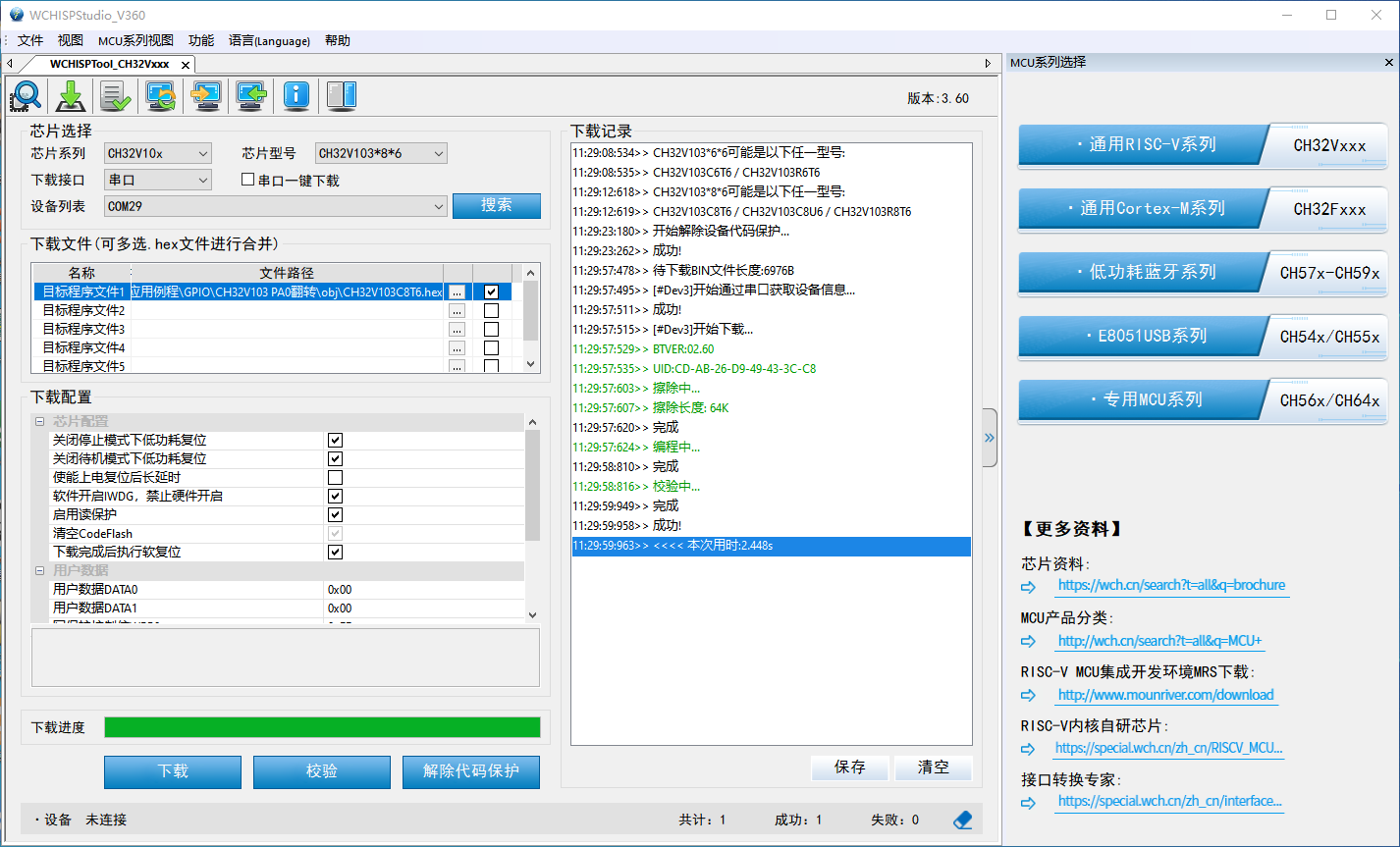
Task: Toggle 关闭停止模式下低功耗复位 checkbox
Action: pos(335,441)
